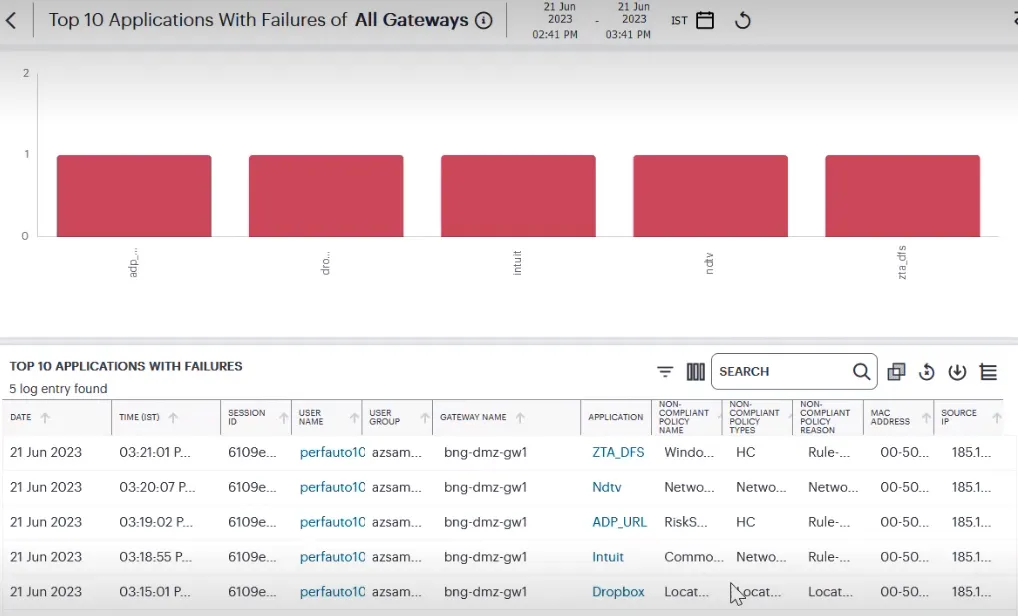Go back using the back arrow
The height and width of the screenshot is (616, 1018).
pos(11,20)
